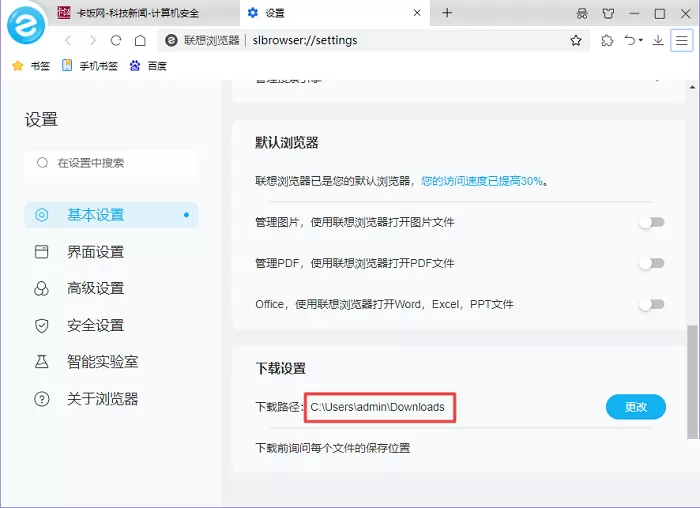Close the 设置 tab

click(x=417, y=13)
